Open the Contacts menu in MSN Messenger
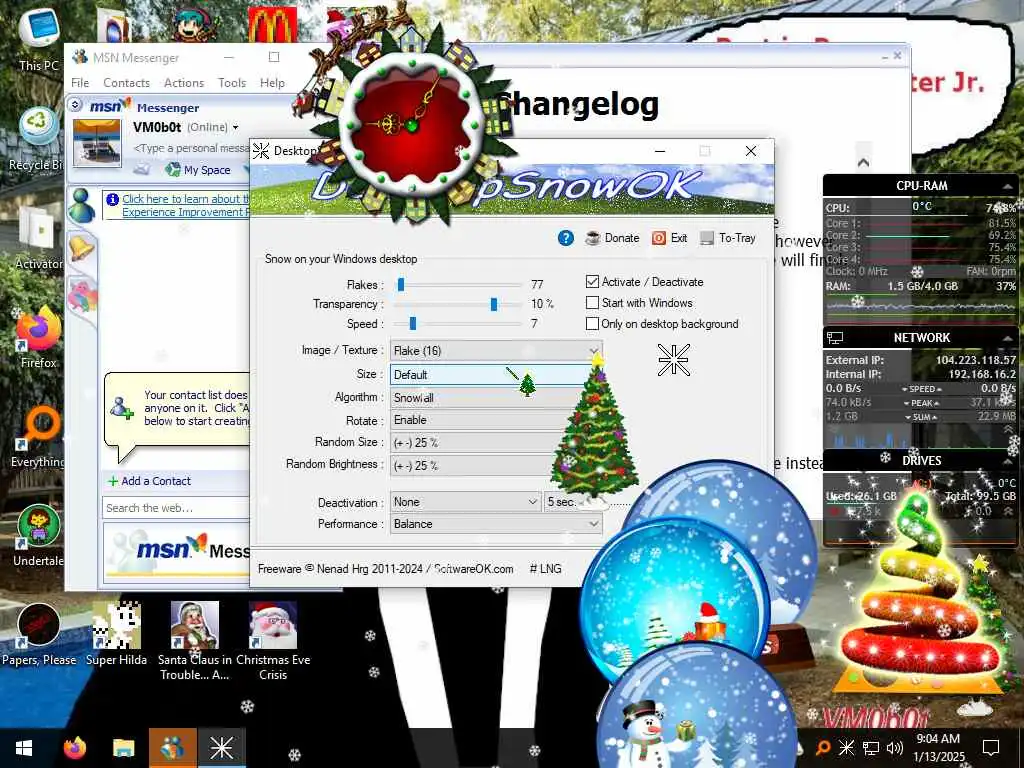This screenshot has width=1024, height=768. point(126,83)
